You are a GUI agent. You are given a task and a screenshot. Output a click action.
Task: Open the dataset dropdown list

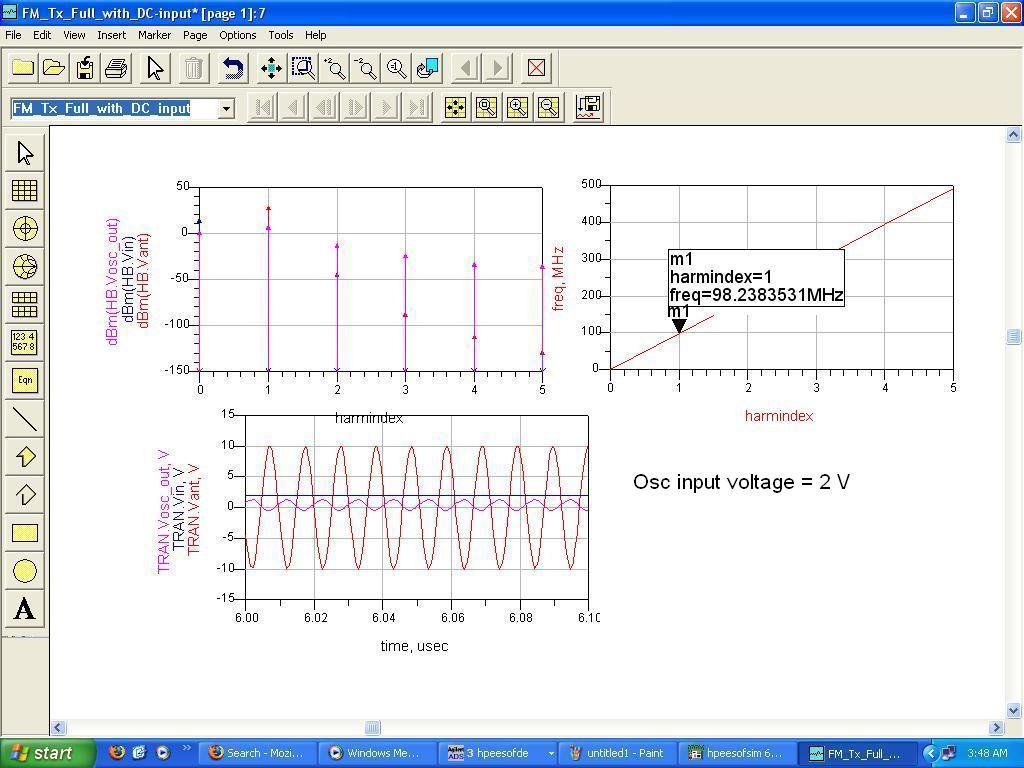pyautogui.click(x=227, y=108)
